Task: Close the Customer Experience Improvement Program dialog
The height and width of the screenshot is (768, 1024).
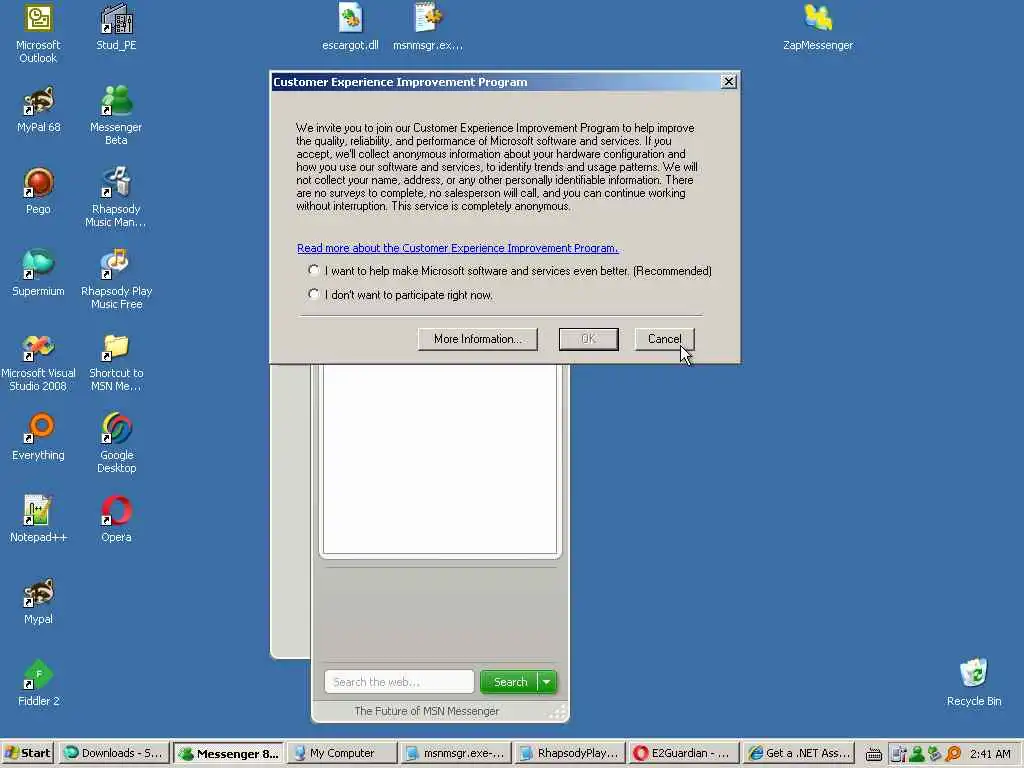Action: [729, 82]
